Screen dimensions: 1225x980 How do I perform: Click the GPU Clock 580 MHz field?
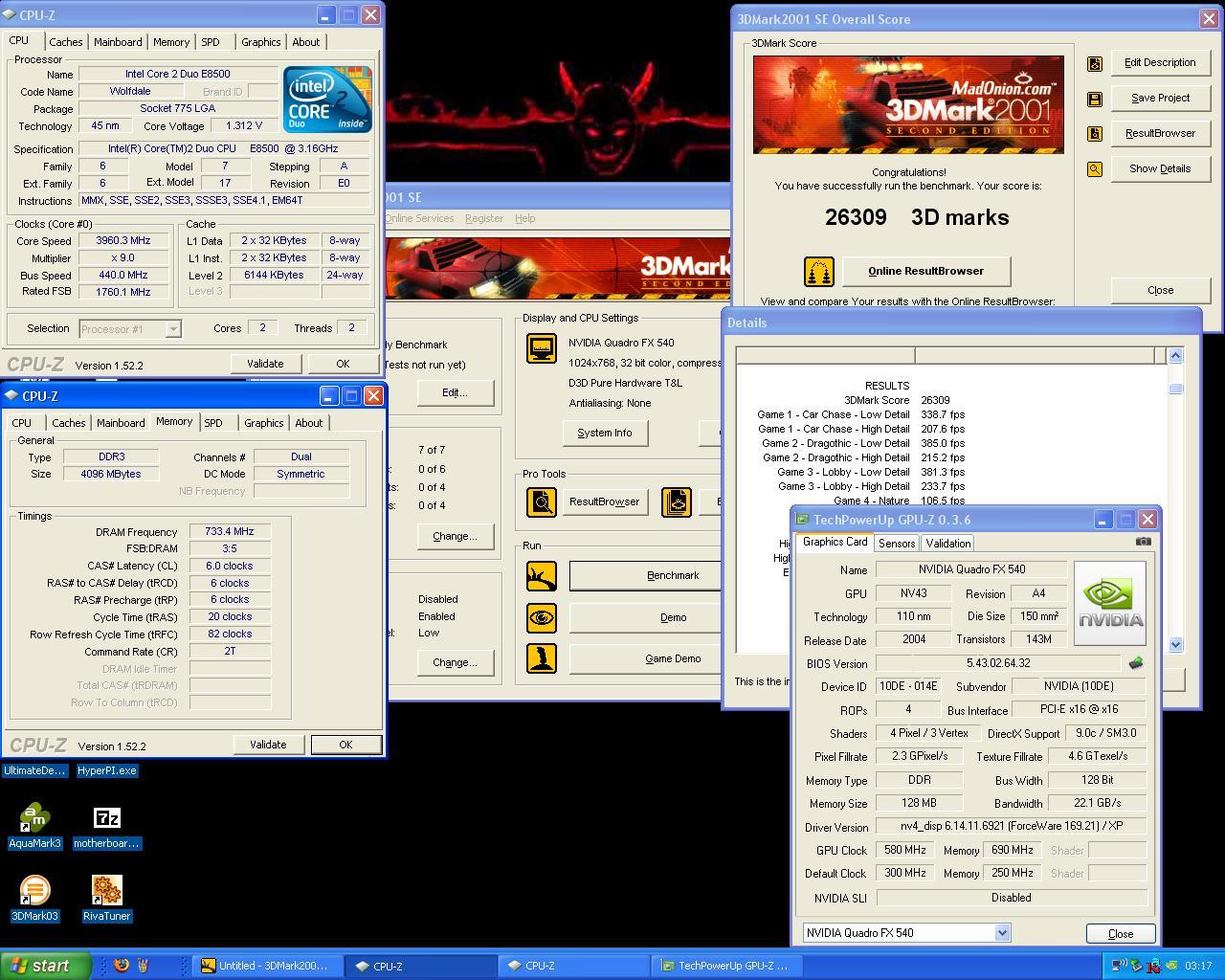[x=905, y=850]
